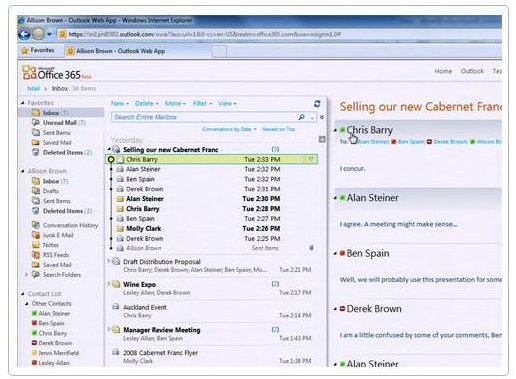Screen dimensions: 516x379
Task: Click in the Search Entire Mailbox field
Action: [x=203, y=117]
